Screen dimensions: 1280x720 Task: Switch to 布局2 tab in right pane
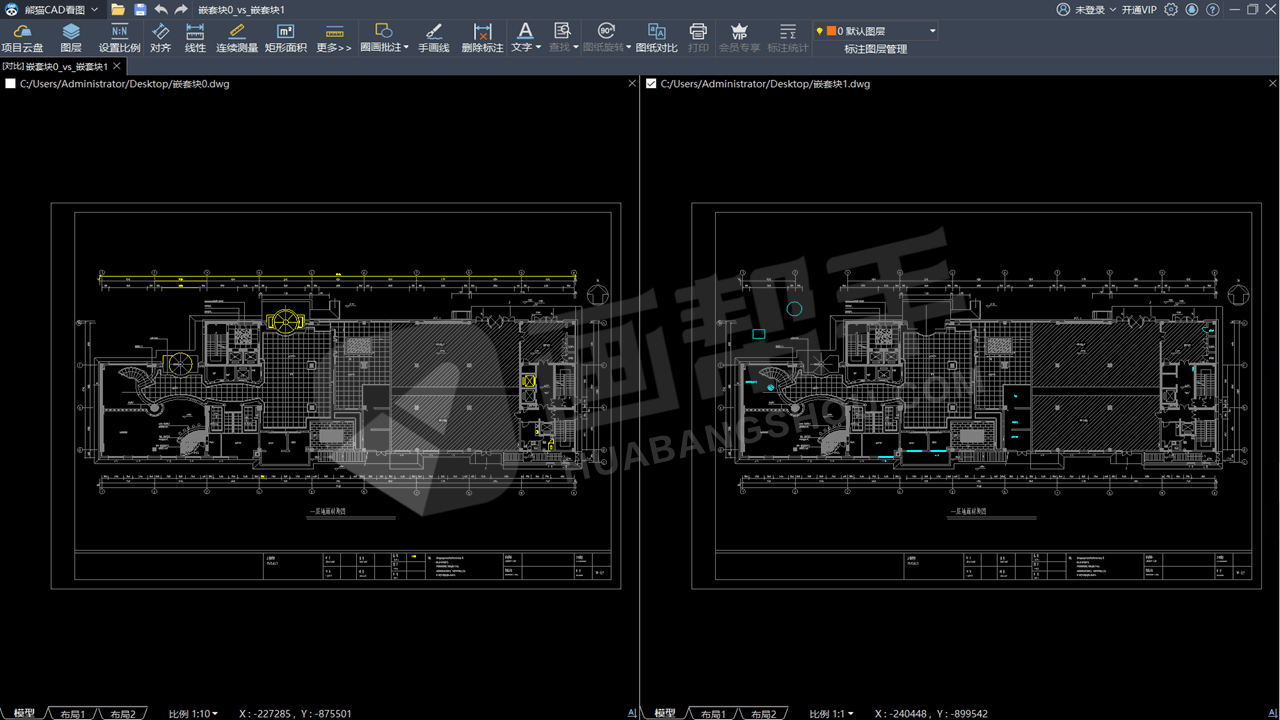[x=763, y=714]
